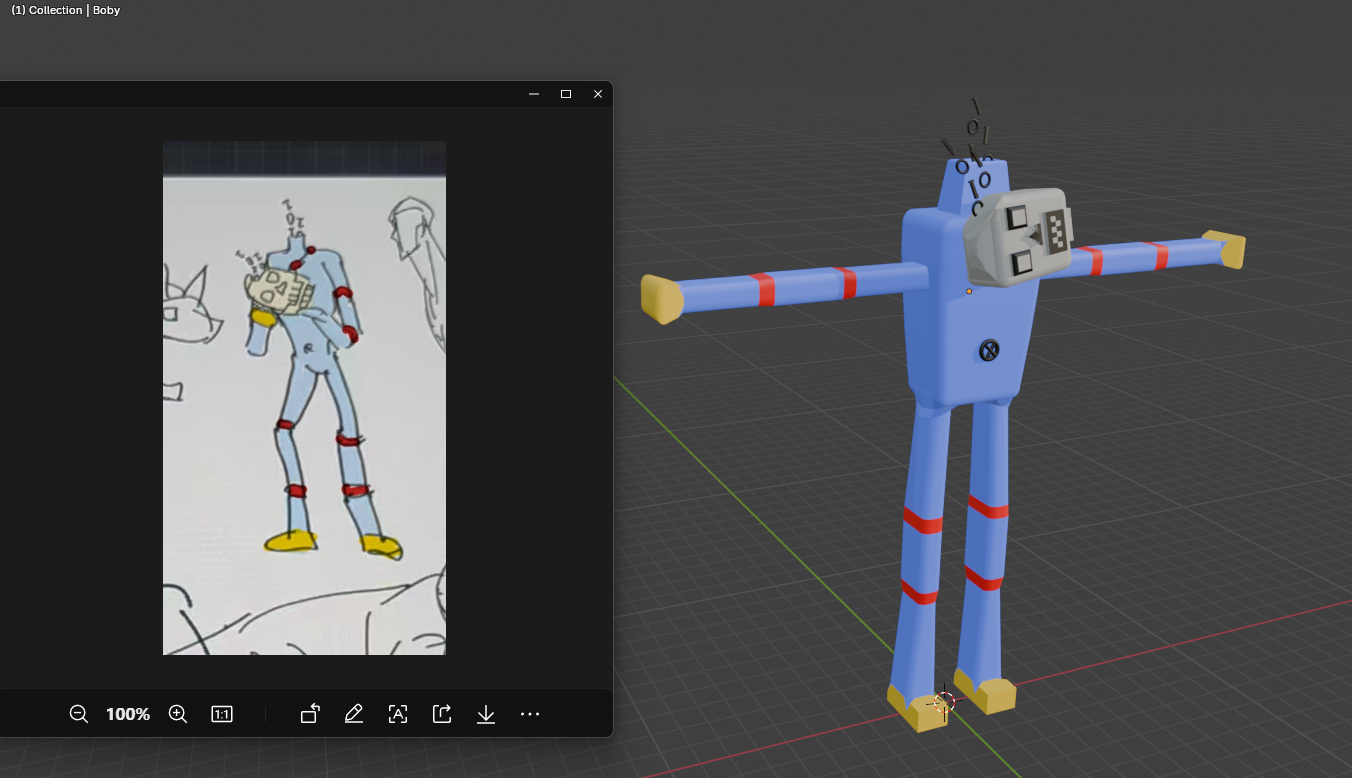Activate text recognition scan icon
The image size is (1352, 778).
[x=398, y=714]
